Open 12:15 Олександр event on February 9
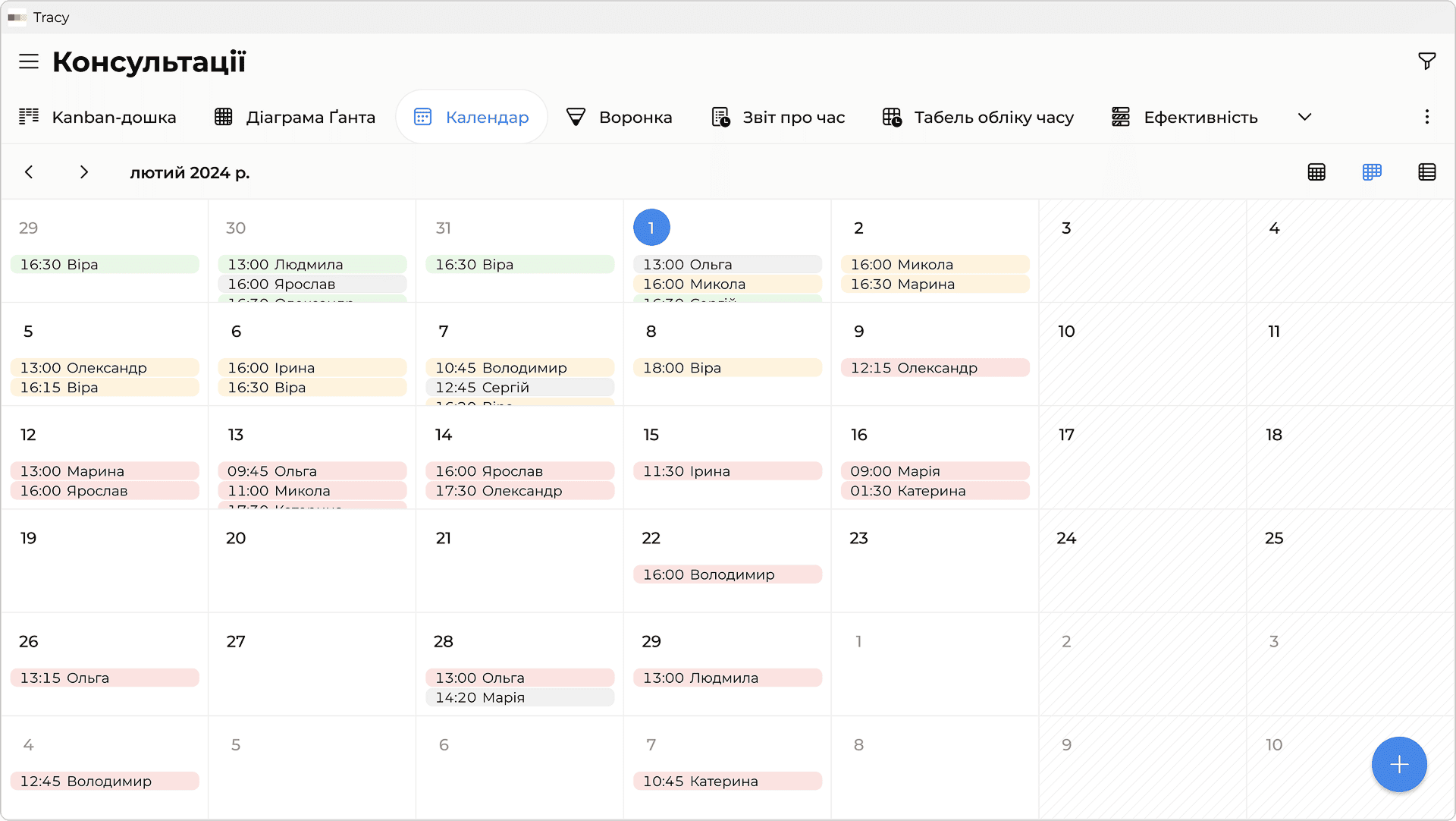 click(935, 367)
